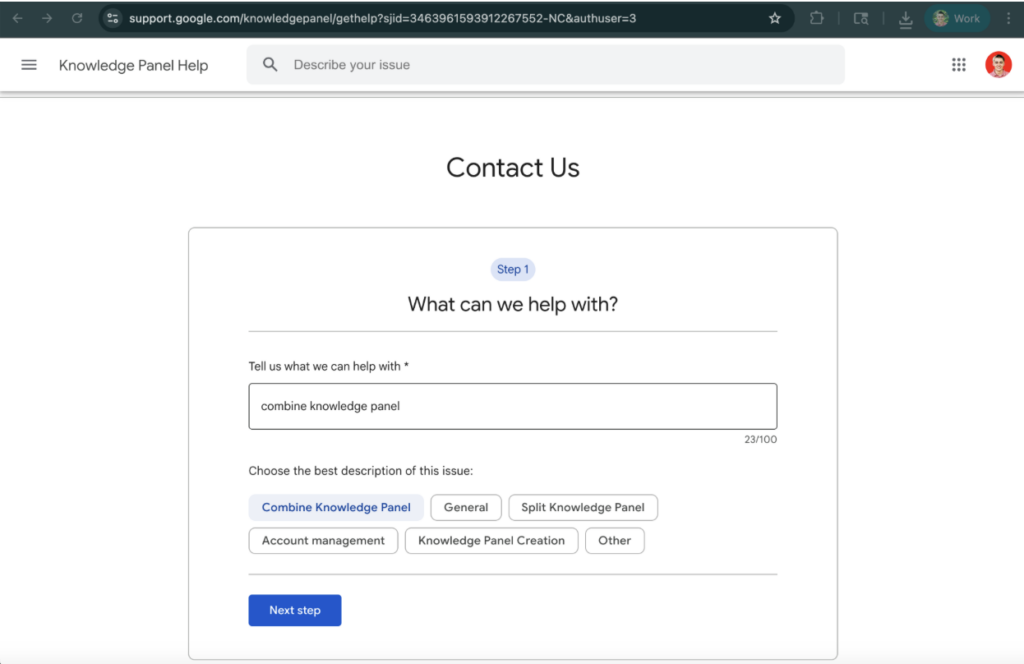Open the browser extensions puzzle icon
This screenshot has height=664, width=1024.
(817, 18)
